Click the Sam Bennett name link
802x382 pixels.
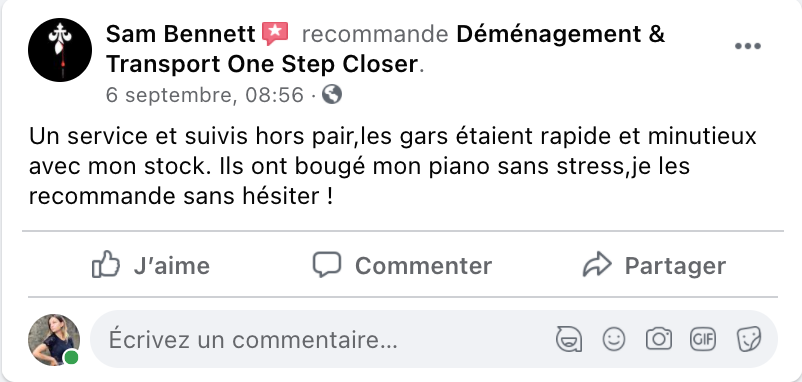(x=181, y=34)
